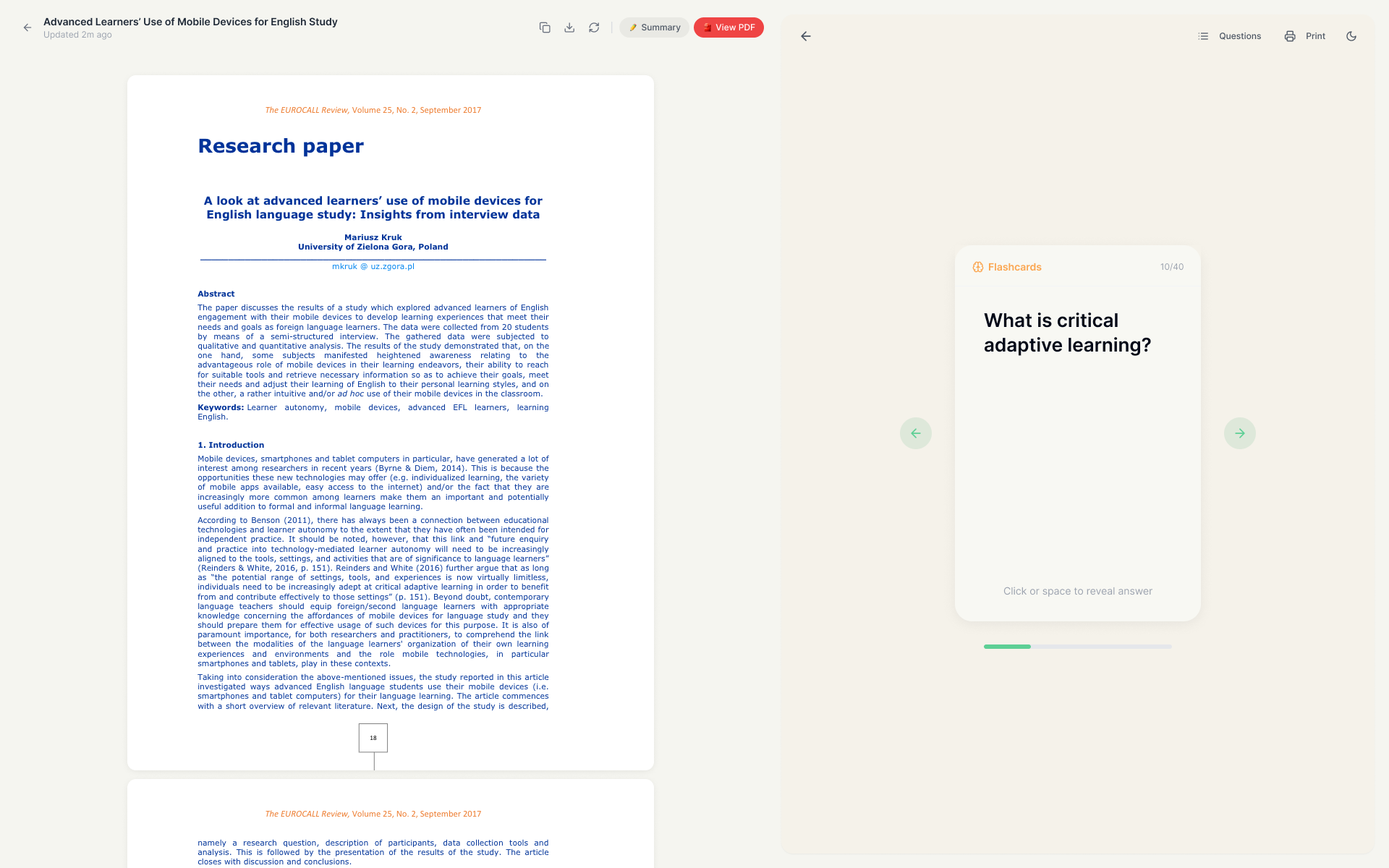Print the flashcards

[1304, 35]
